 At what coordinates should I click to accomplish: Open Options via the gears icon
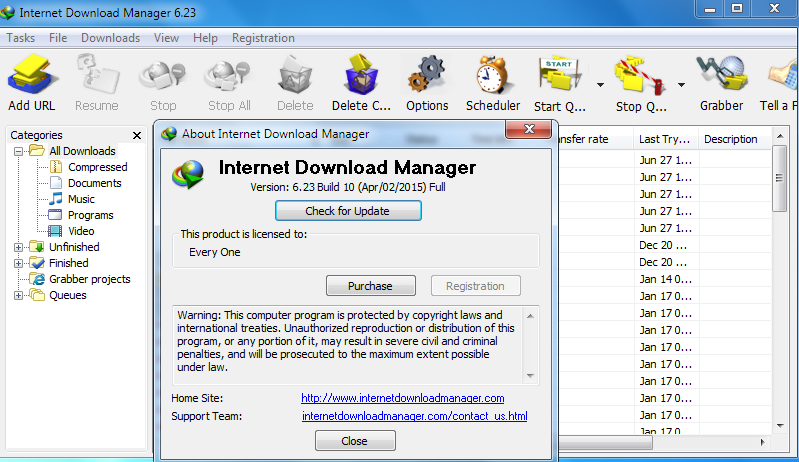[x=427, y=76]
